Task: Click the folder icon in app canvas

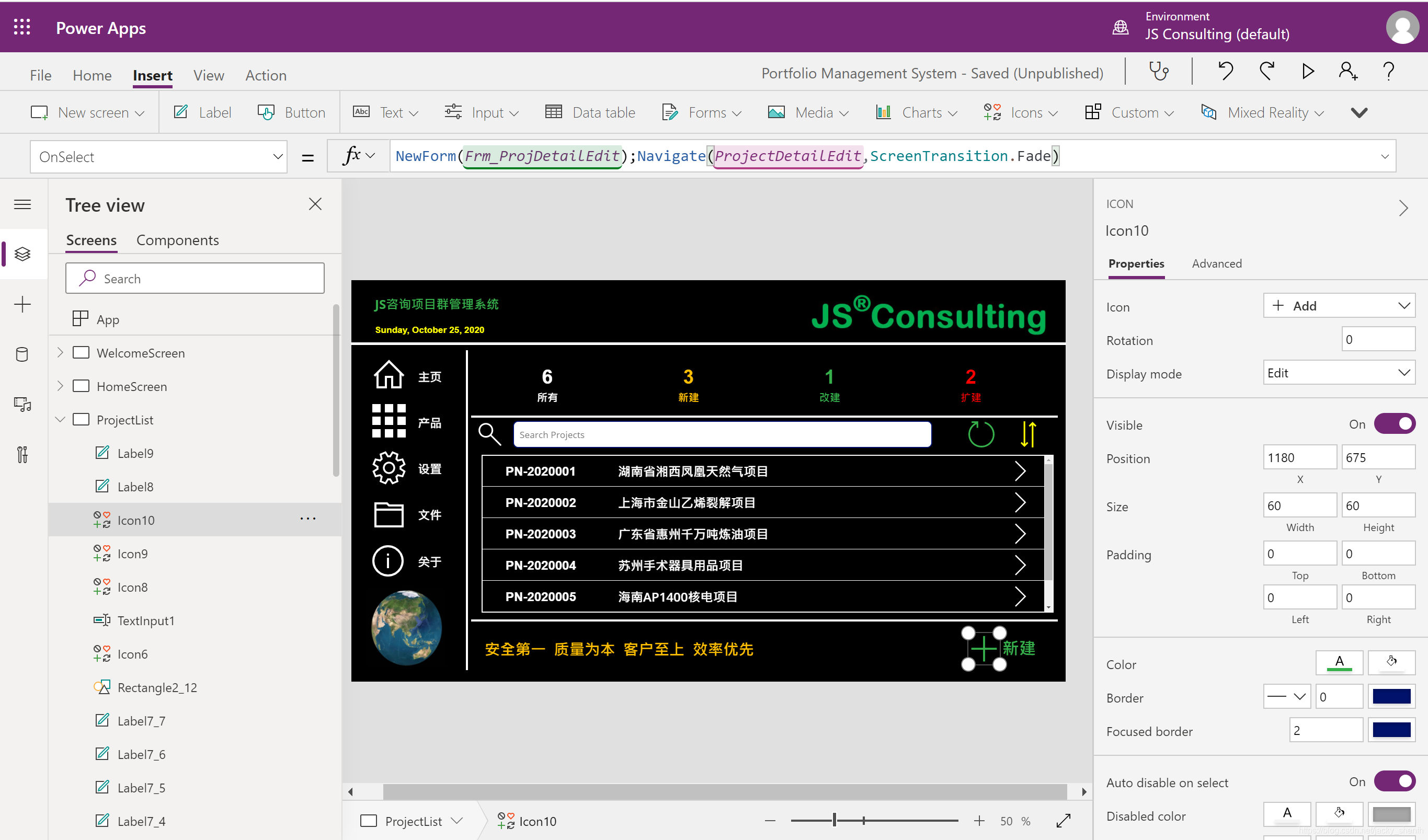Action: pos(388,514)
